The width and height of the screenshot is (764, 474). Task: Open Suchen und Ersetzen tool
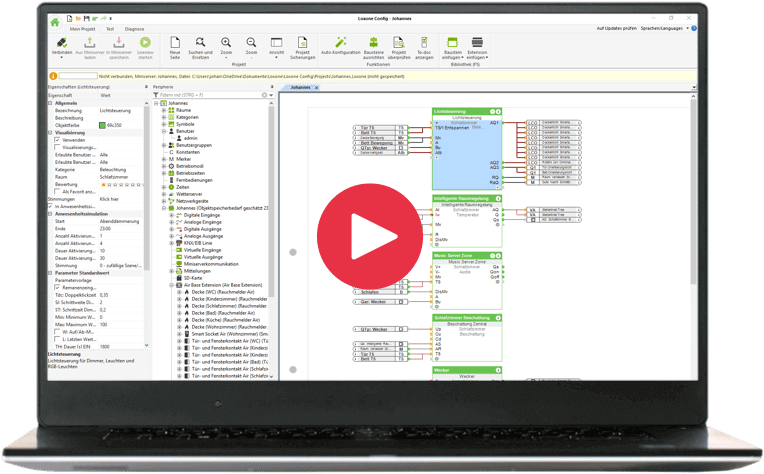pos(201,44)
